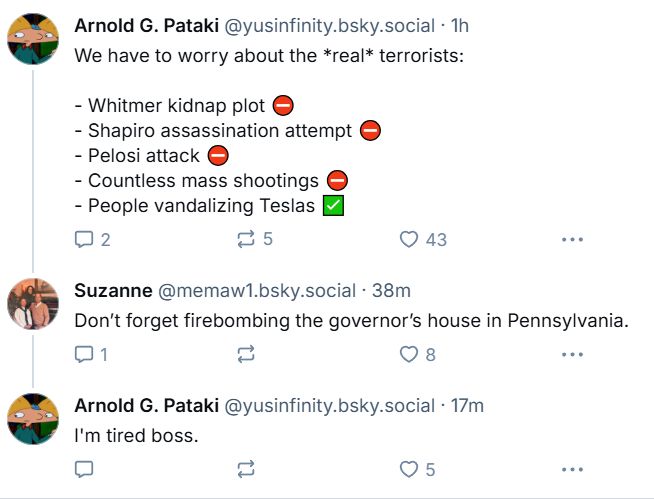Viewport: 654px width, 499px height.
Task: Open Arnold G. Pataki's avatar in top post
Action: (x=33, y=39)
